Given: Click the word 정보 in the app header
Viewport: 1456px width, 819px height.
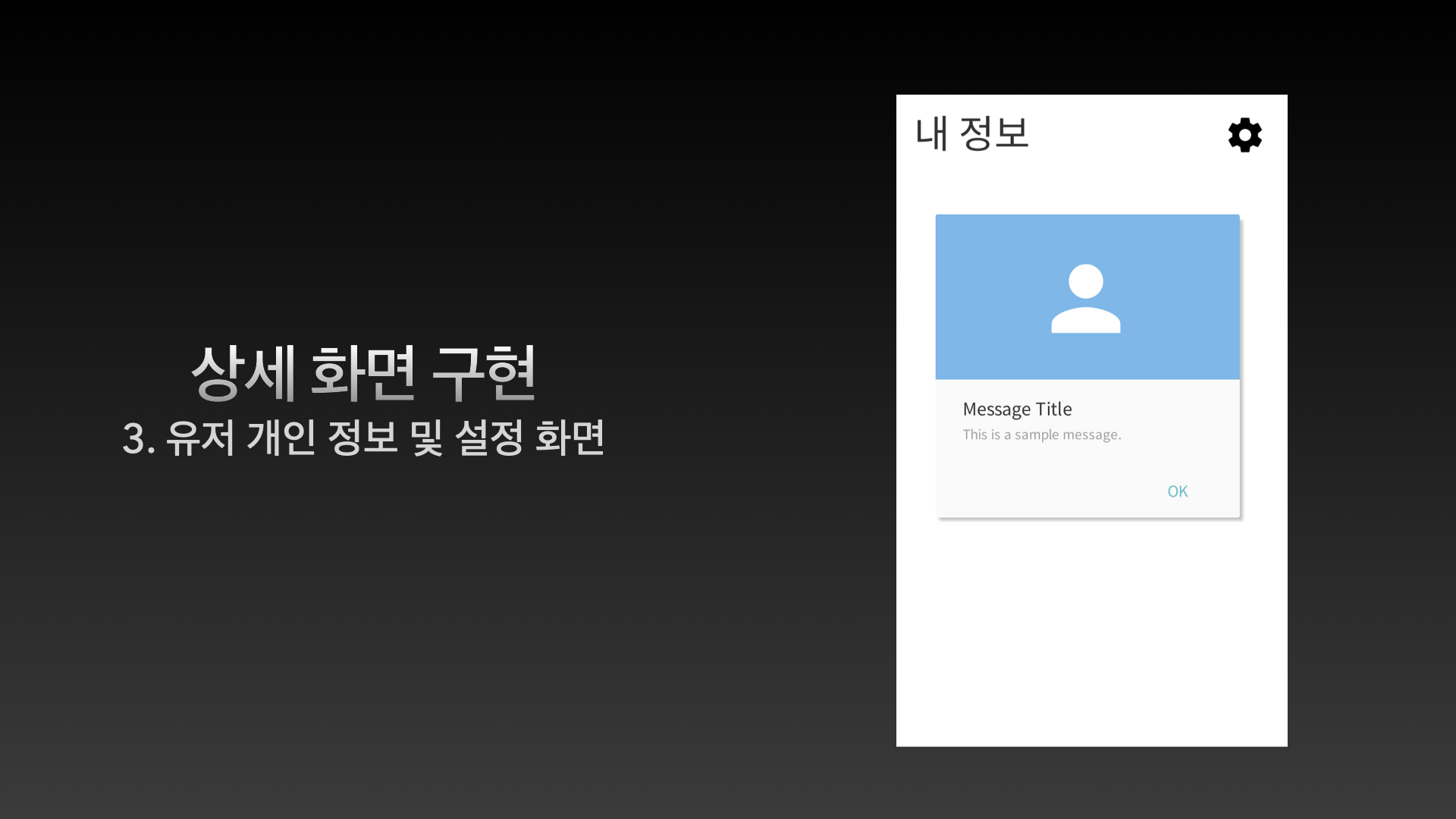Looking at the screenshot, I should tap(993, 133).
